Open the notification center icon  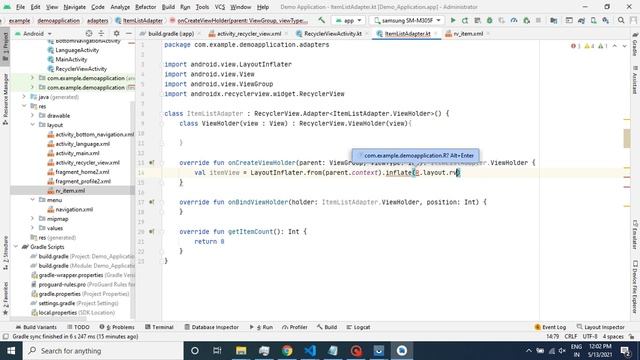pos(625,351)
